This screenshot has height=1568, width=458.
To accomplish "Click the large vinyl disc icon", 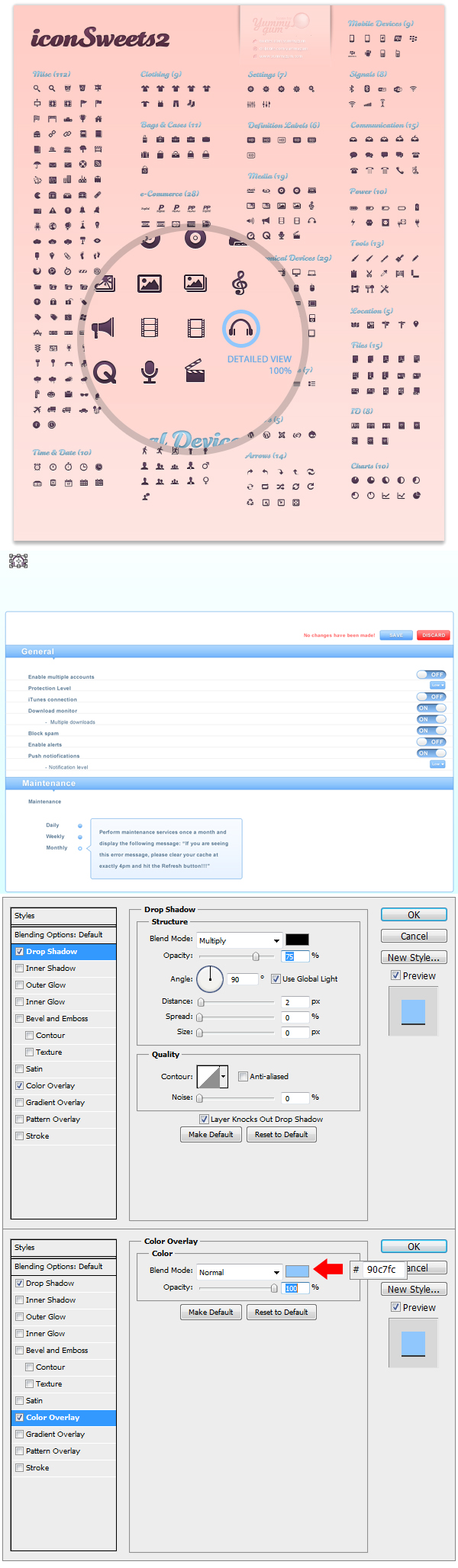I will 195,238.
